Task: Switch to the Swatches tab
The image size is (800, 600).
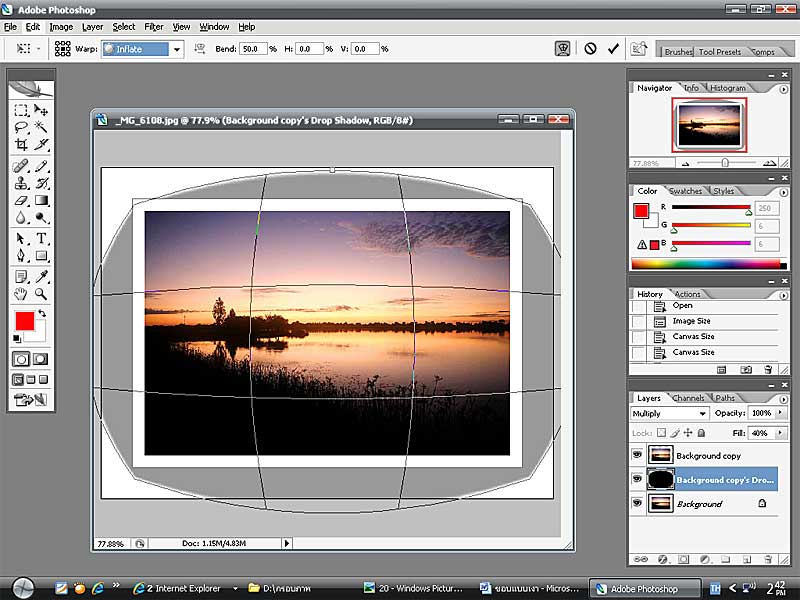Action: (x=685, y=191)
